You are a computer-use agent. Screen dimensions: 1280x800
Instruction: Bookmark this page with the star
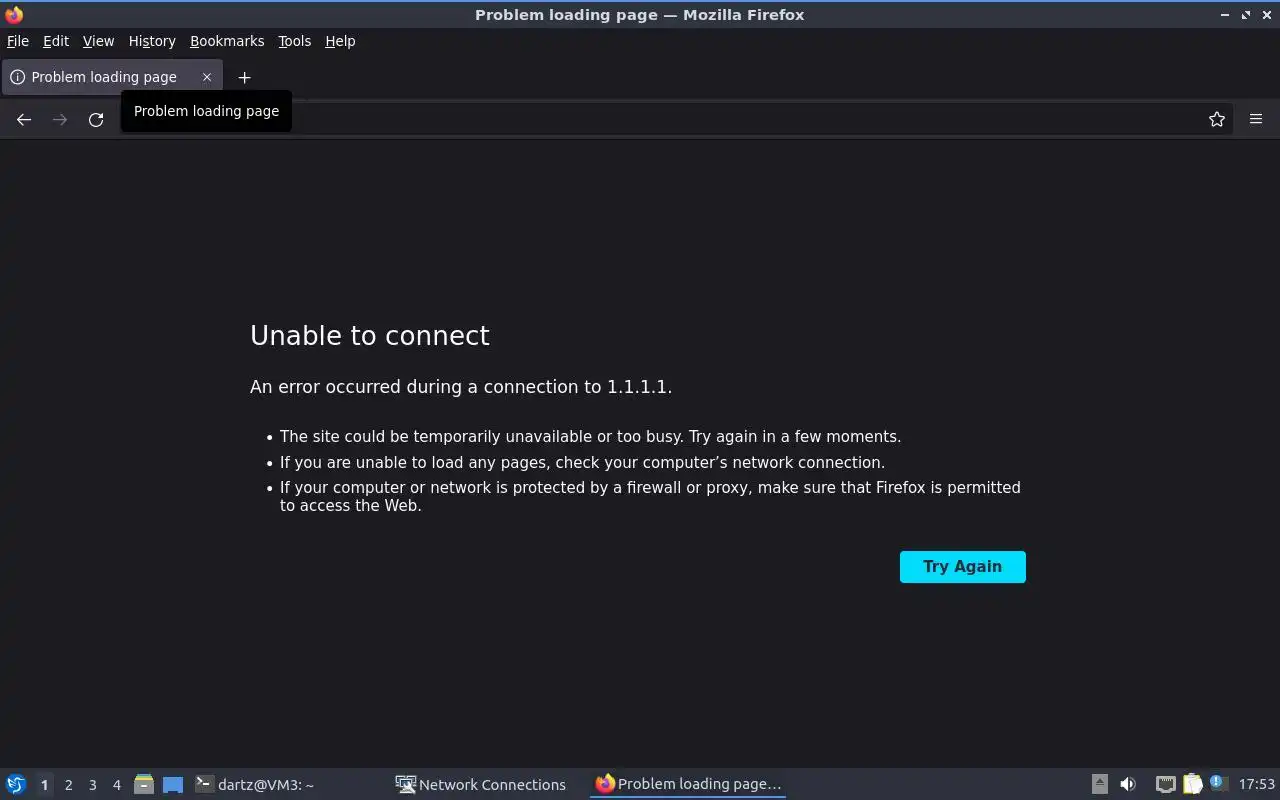(x=1217, y=119)
